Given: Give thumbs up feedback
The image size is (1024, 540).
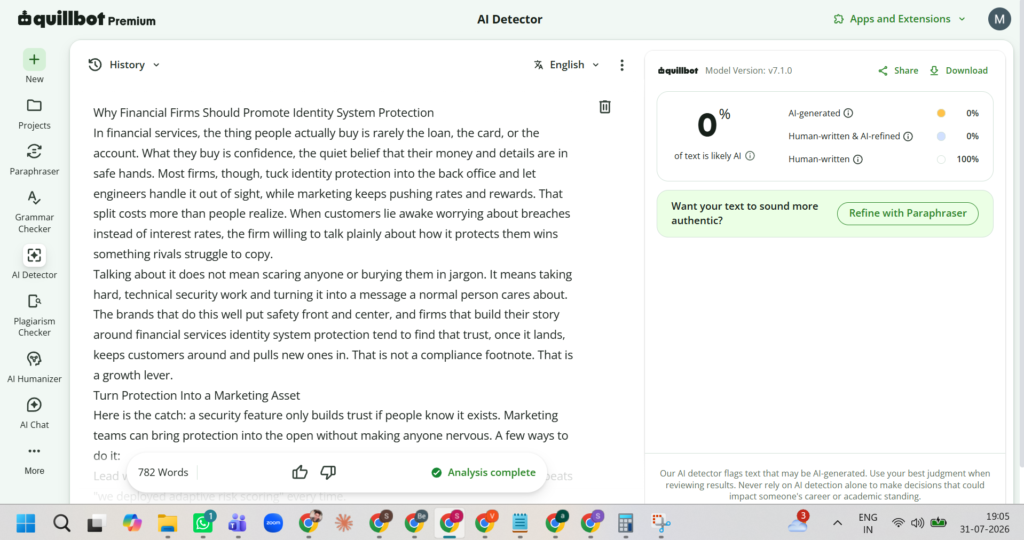Looking at the screenshot, I should (300, 472).
